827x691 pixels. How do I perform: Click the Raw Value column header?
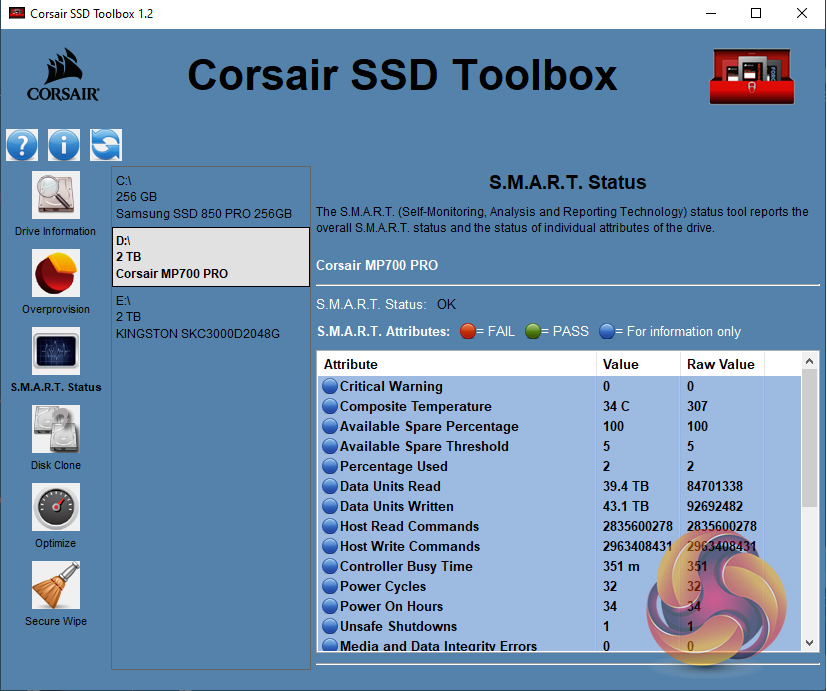click(721, 364)
